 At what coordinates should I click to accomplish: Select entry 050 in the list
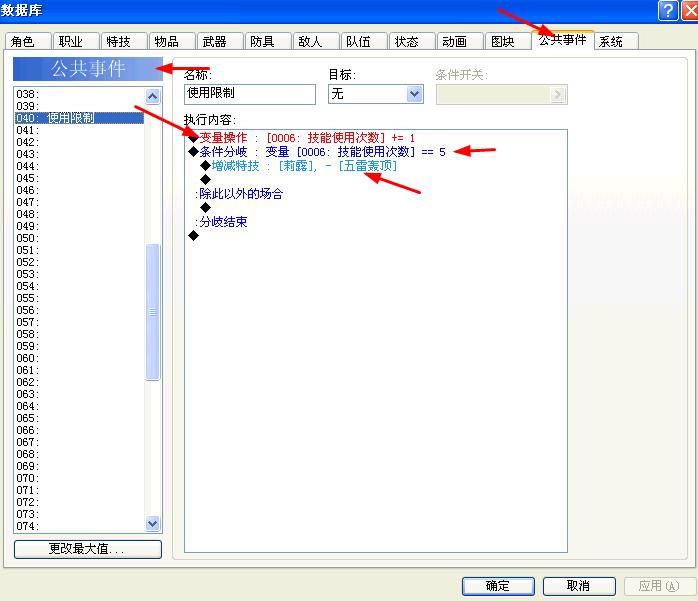(79, 238)
